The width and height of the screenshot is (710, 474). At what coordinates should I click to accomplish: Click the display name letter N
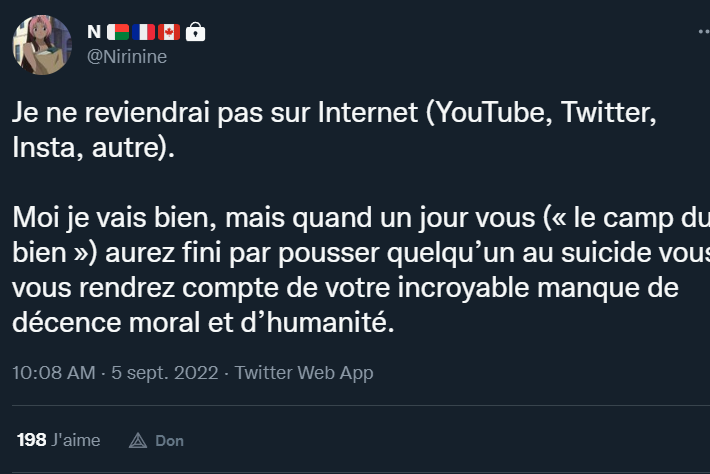pos(95,33)
